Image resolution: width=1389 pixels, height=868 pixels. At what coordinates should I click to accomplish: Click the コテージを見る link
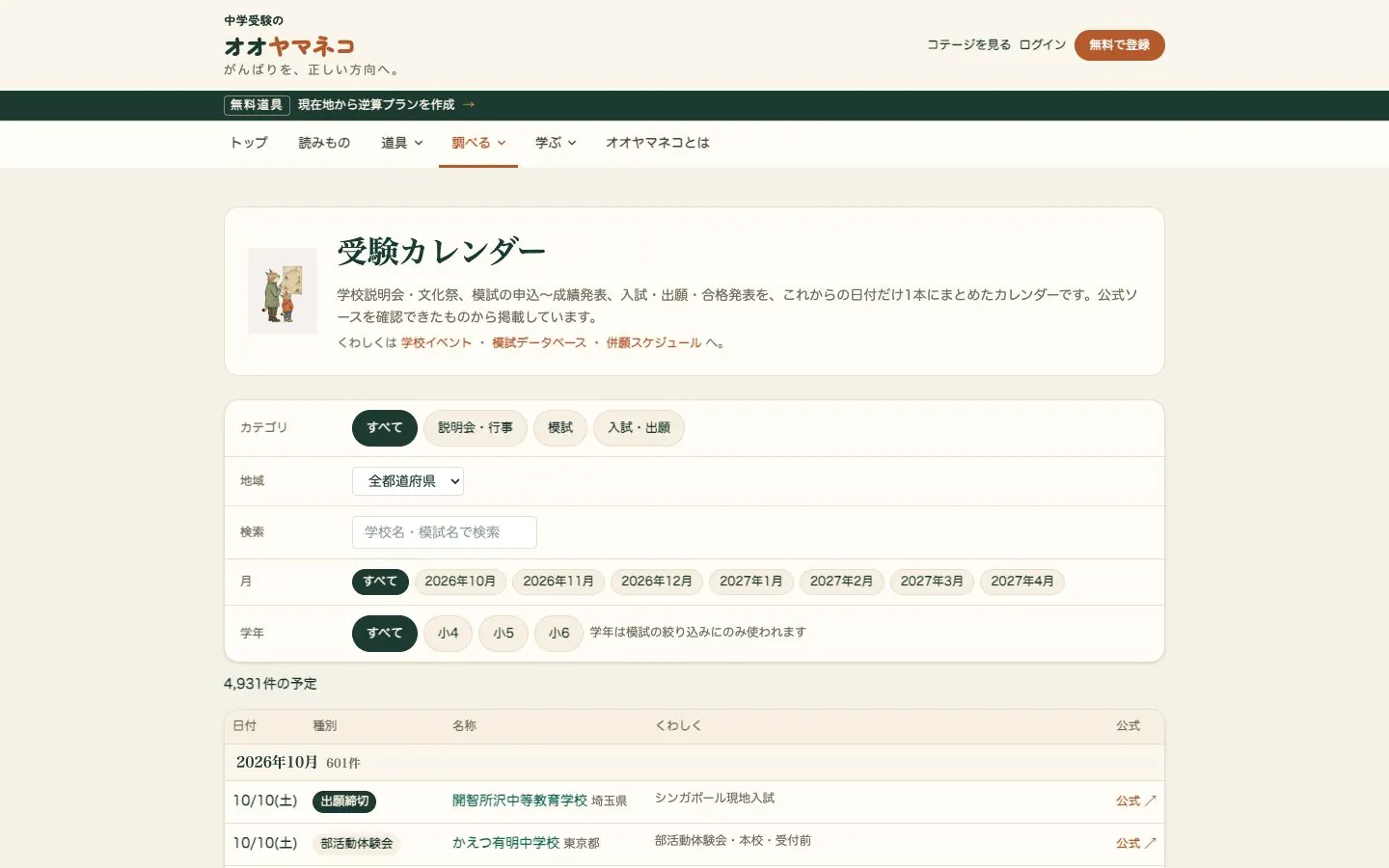968,45
